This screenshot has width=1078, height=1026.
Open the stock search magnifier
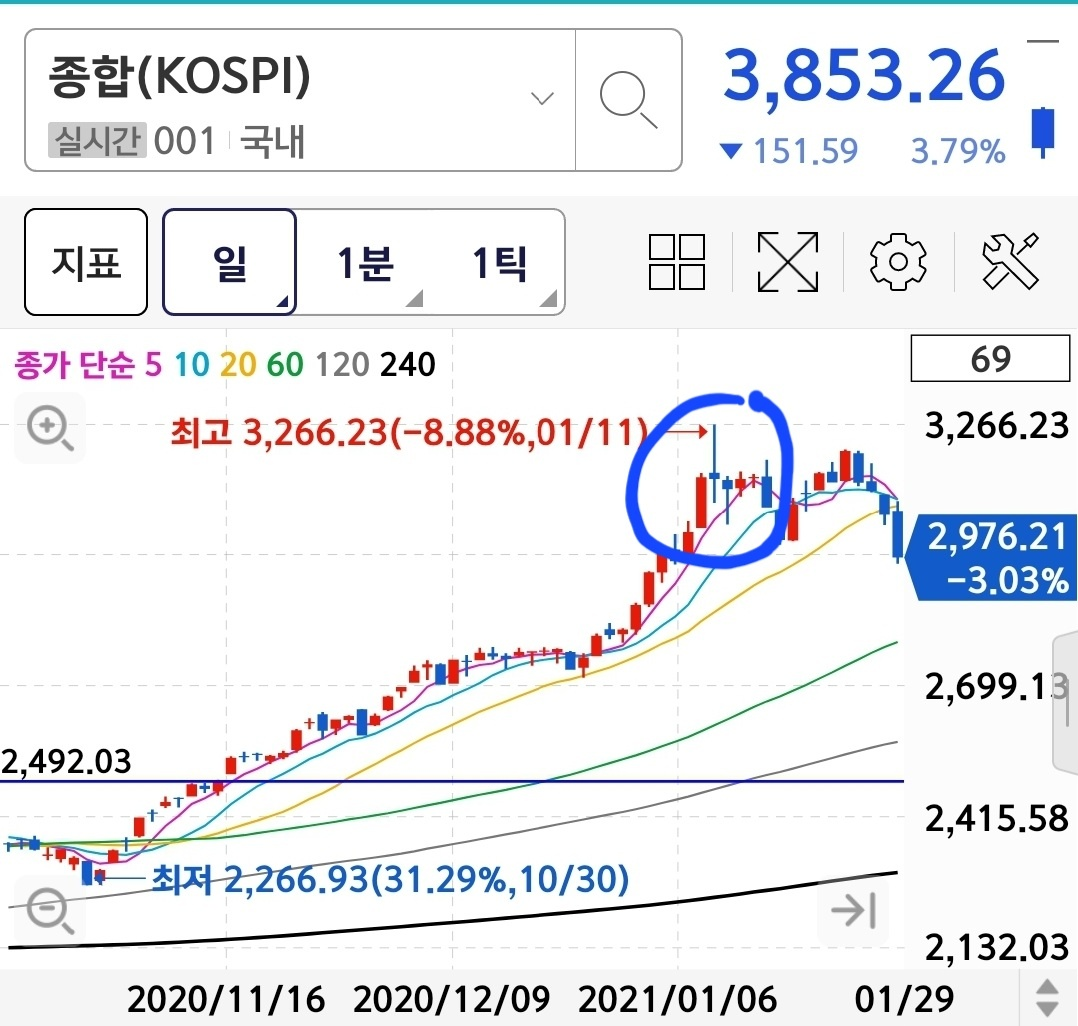(628, 100)
